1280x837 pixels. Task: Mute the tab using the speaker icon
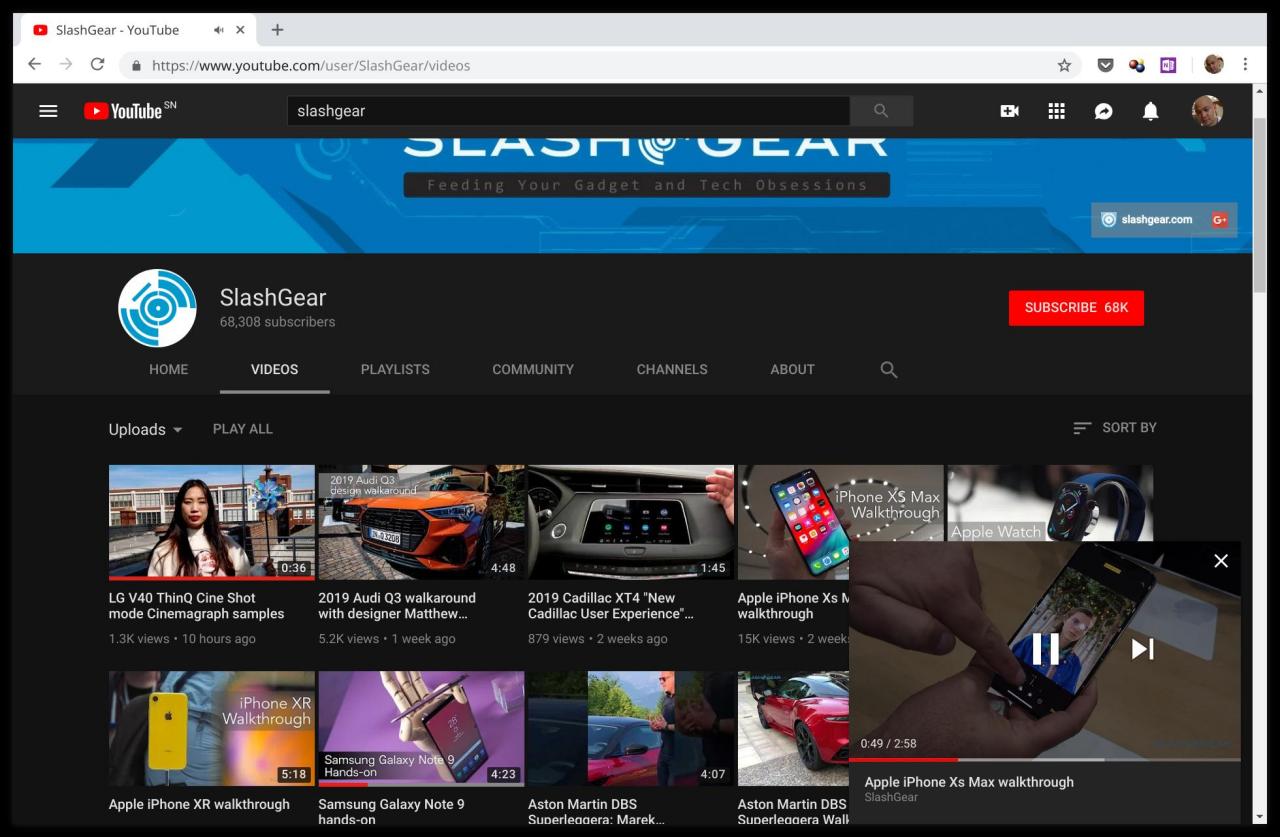point(218,30)
